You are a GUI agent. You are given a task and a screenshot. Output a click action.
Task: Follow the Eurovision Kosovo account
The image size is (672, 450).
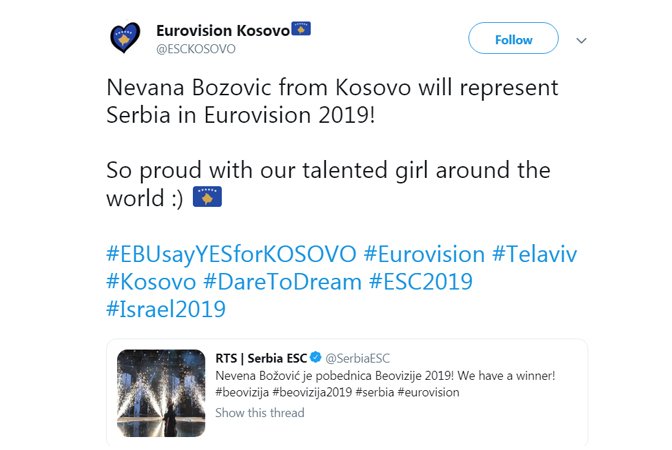[x=513, y=40]
